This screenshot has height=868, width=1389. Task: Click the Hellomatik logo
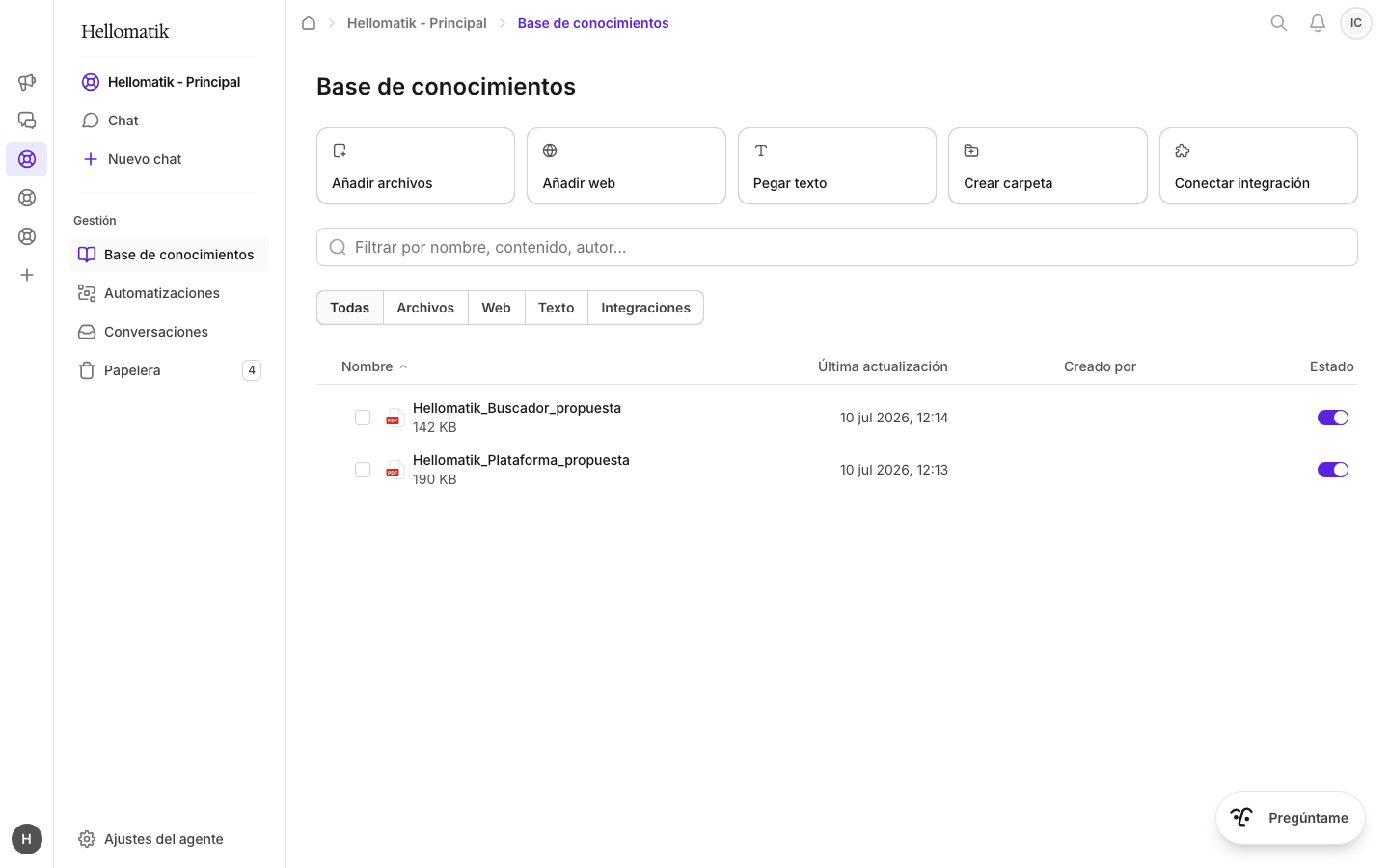click(125, 31)
